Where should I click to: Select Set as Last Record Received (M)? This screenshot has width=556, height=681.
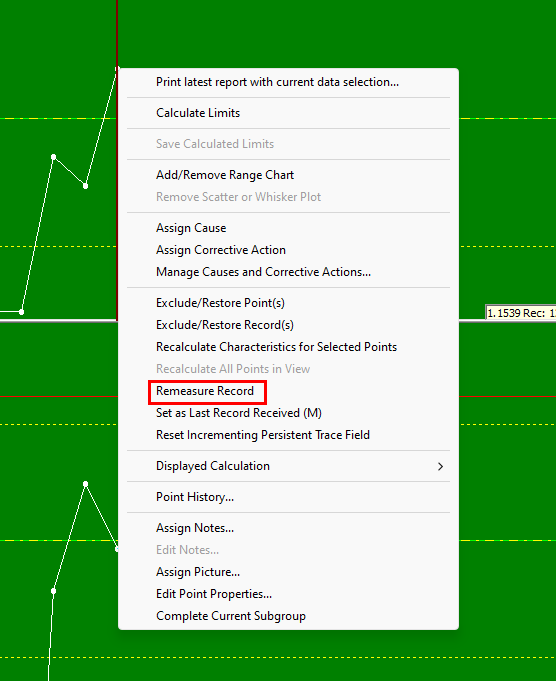click(x=288, y=413)
